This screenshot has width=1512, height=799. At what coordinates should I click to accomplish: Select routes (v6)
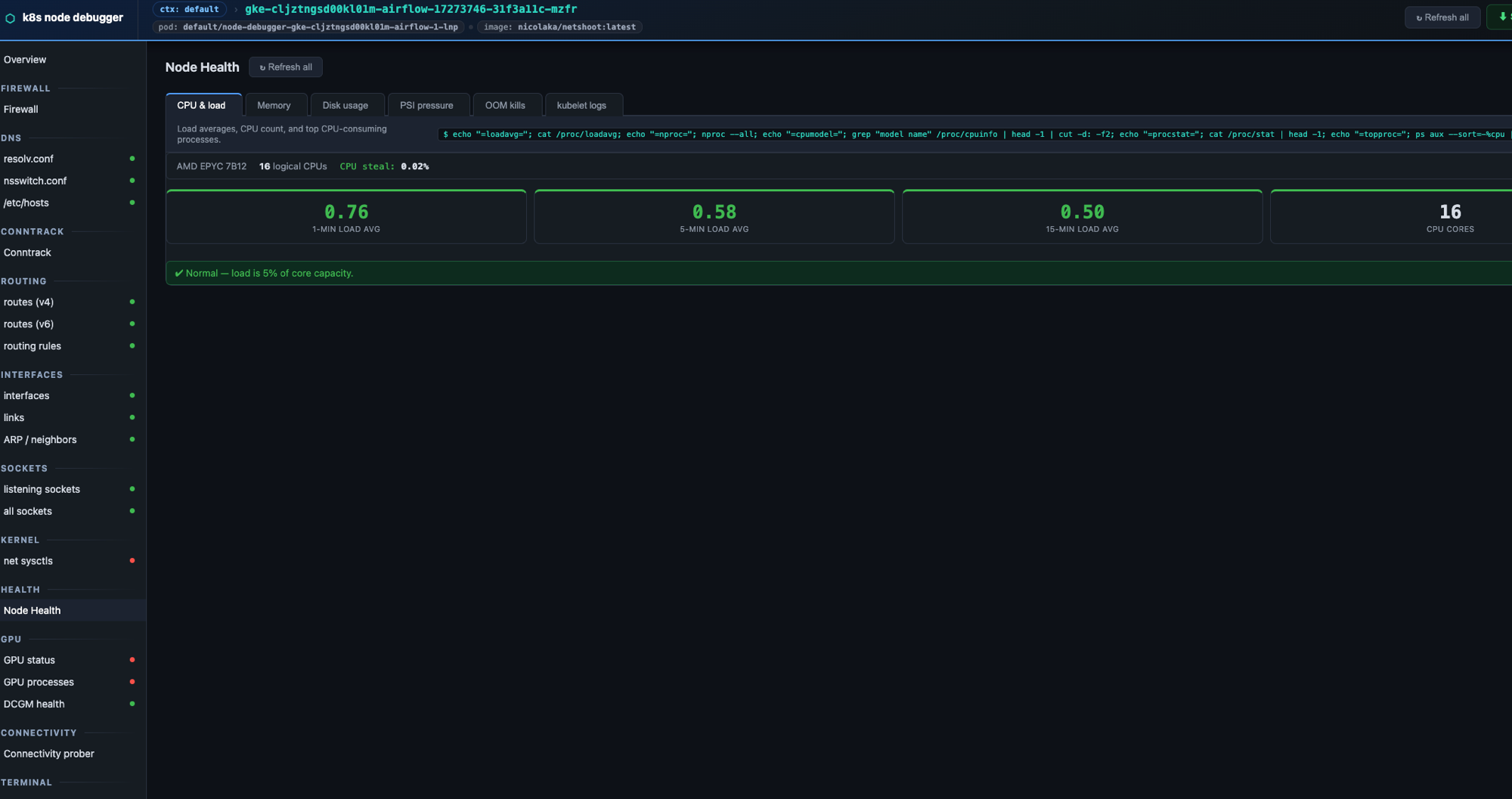(x=29, y=324)
